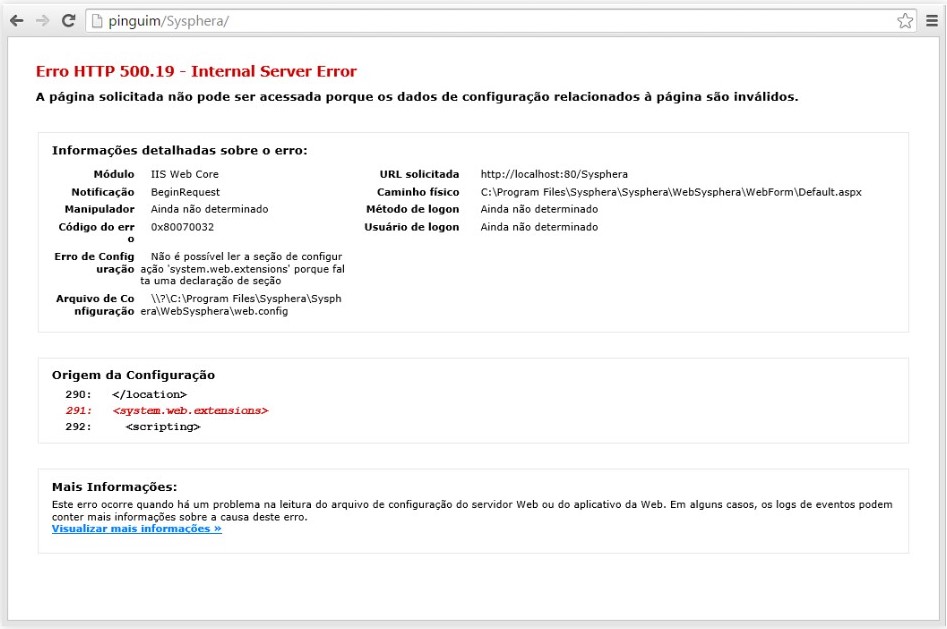Click the 'BeginRequest' notification value
The height and width of the screenshot is (629, 947).
point(185,192)
